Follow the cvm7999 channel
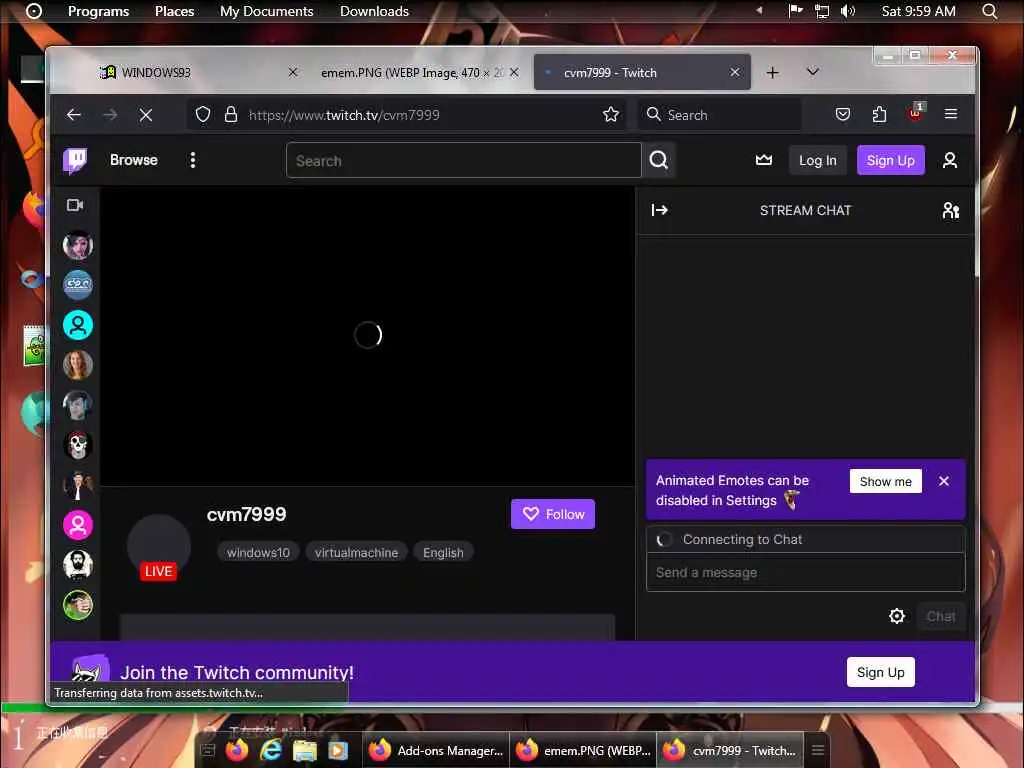The image size is (1024, 768). click(x=552, y=514)
